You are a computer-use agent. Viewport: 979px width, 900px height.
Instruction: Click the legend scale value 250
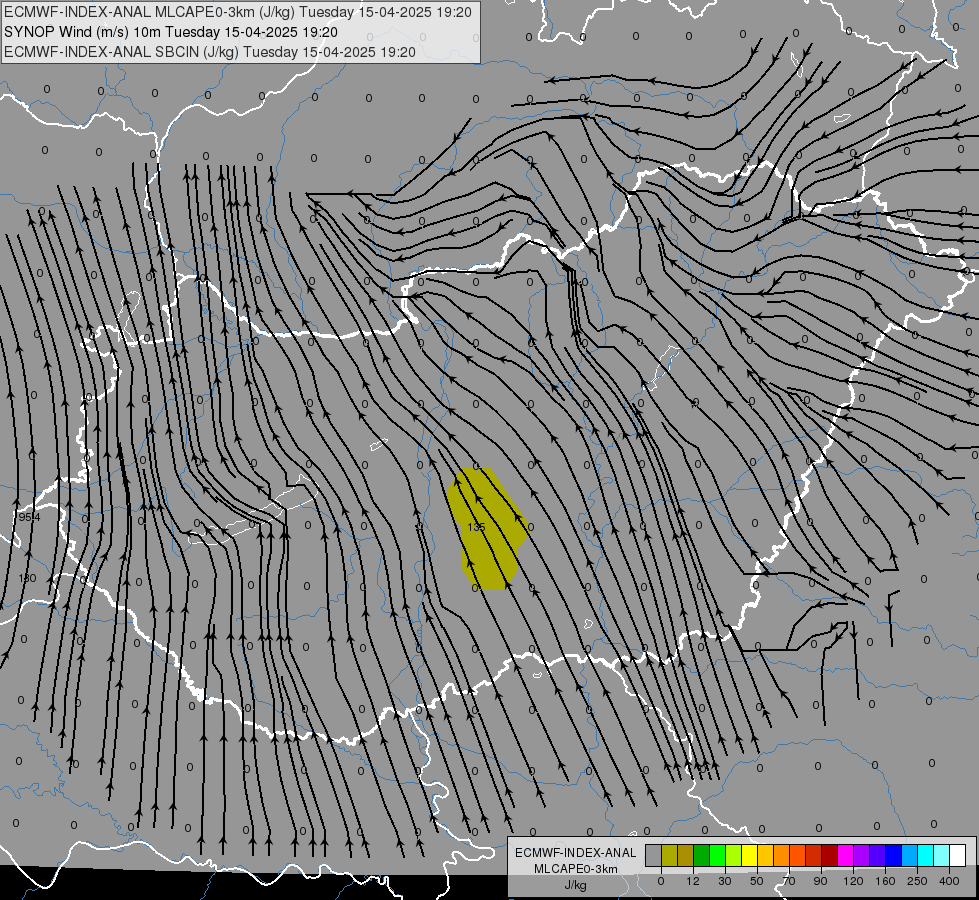(917, 881)
